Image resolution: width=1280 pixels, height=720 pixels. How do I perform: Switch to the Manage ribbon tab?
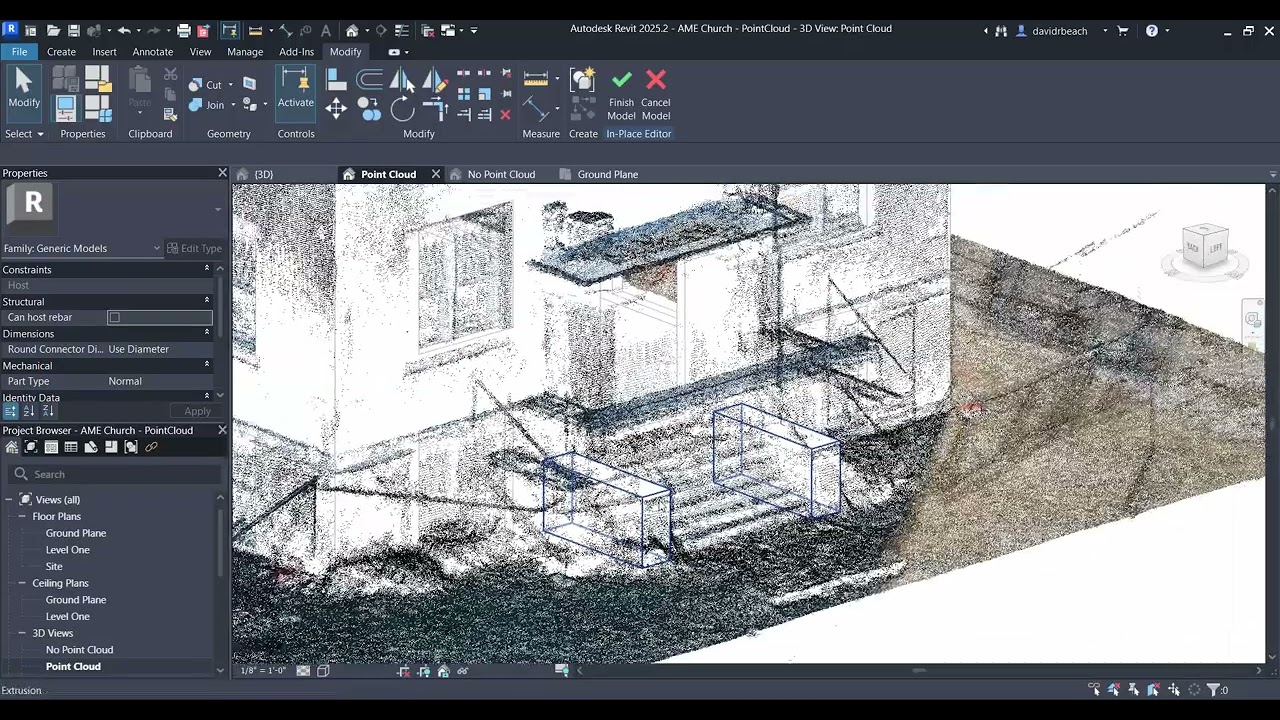click(245, 52)
